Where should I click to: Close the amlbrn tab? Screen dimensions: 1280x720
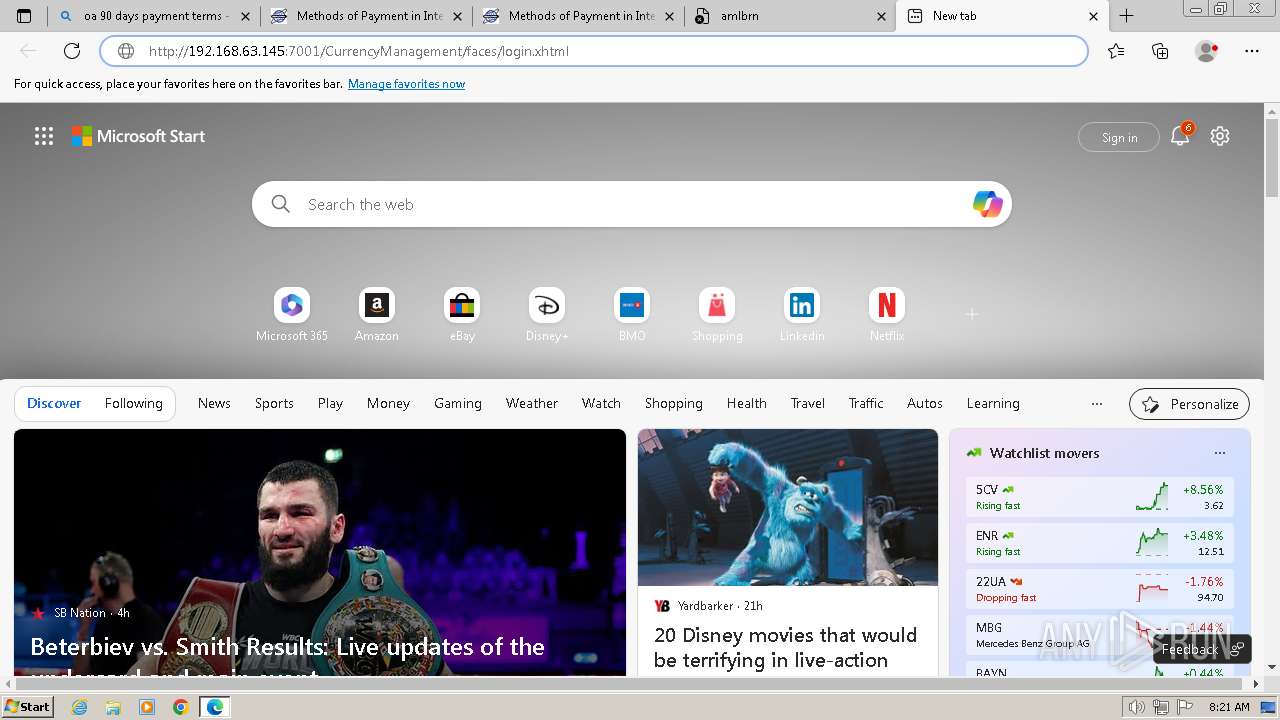[x=882, y=16]
